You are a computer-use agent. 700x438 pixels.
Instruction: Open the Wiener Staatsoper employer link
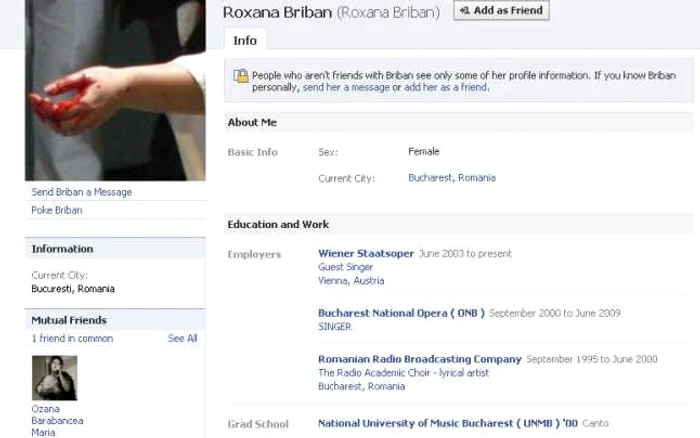click(366, 254)
